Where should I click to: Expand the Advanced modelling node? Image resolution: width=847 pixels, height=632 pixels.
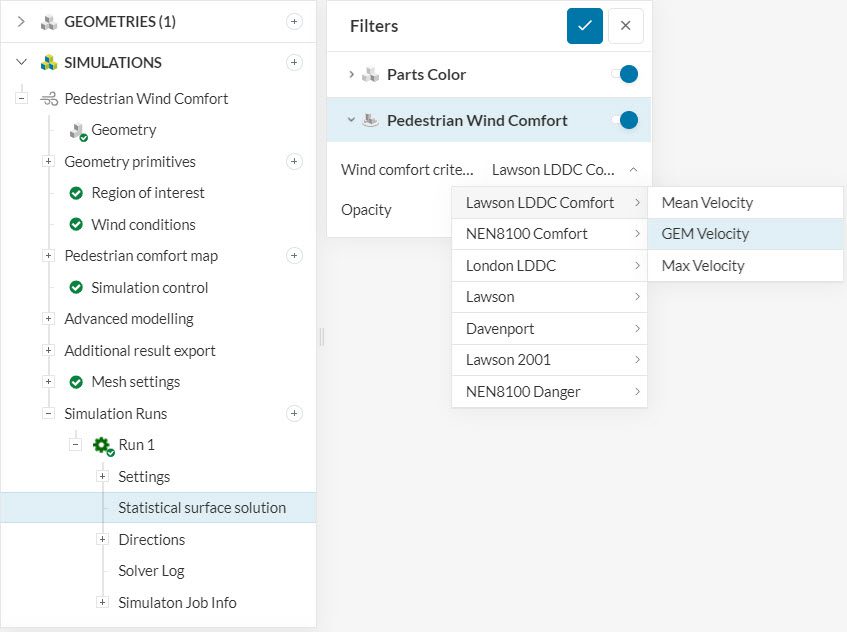(48, 319)
